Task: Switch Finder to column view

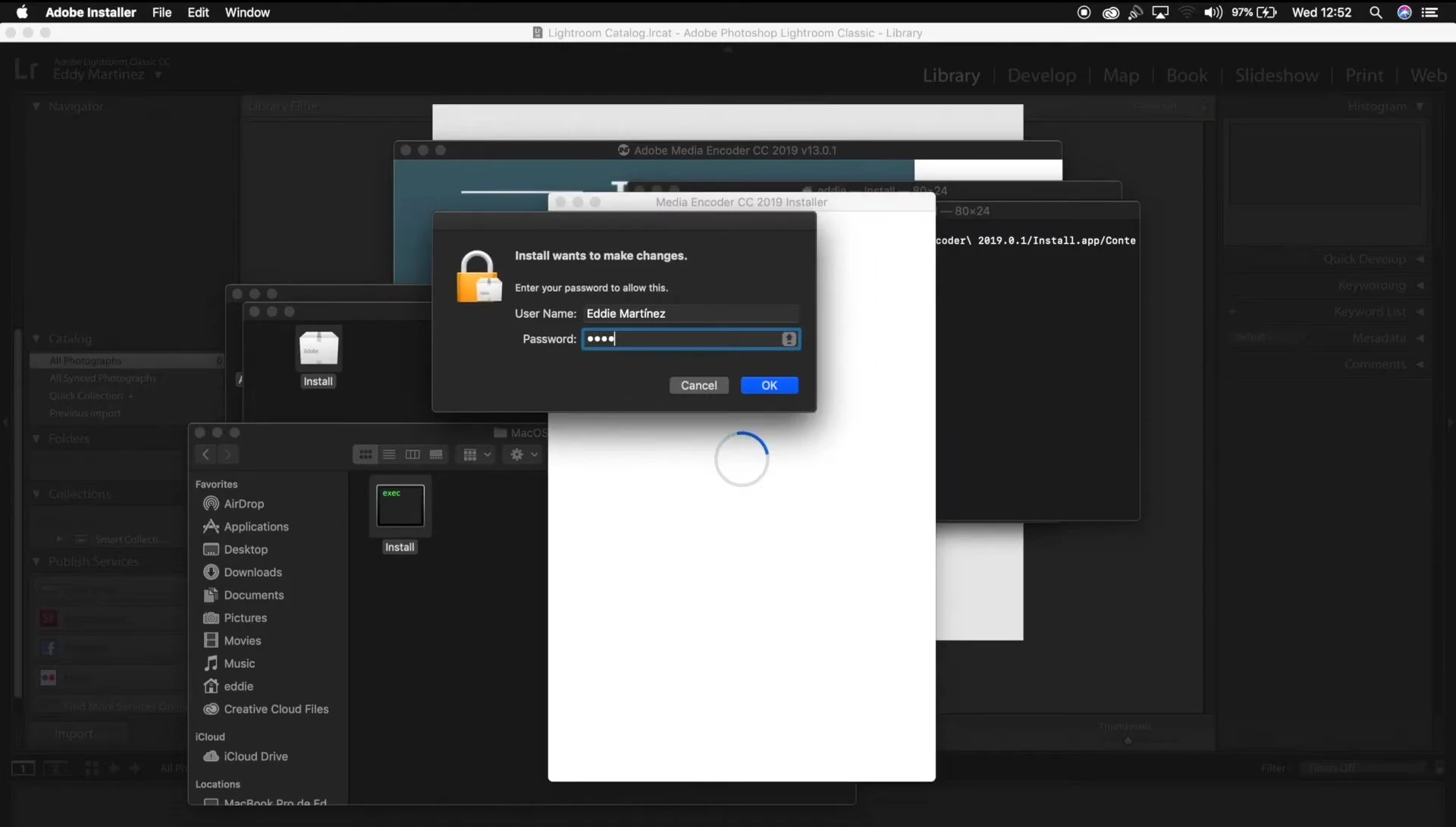Action: [x=413, y=454]
